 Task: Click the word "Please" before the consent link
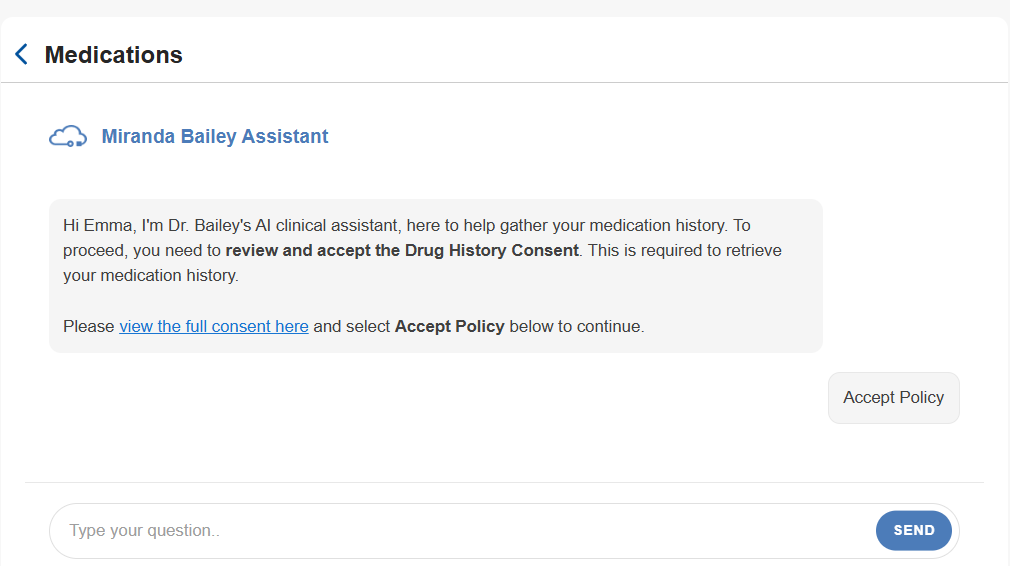click(89, 326)
